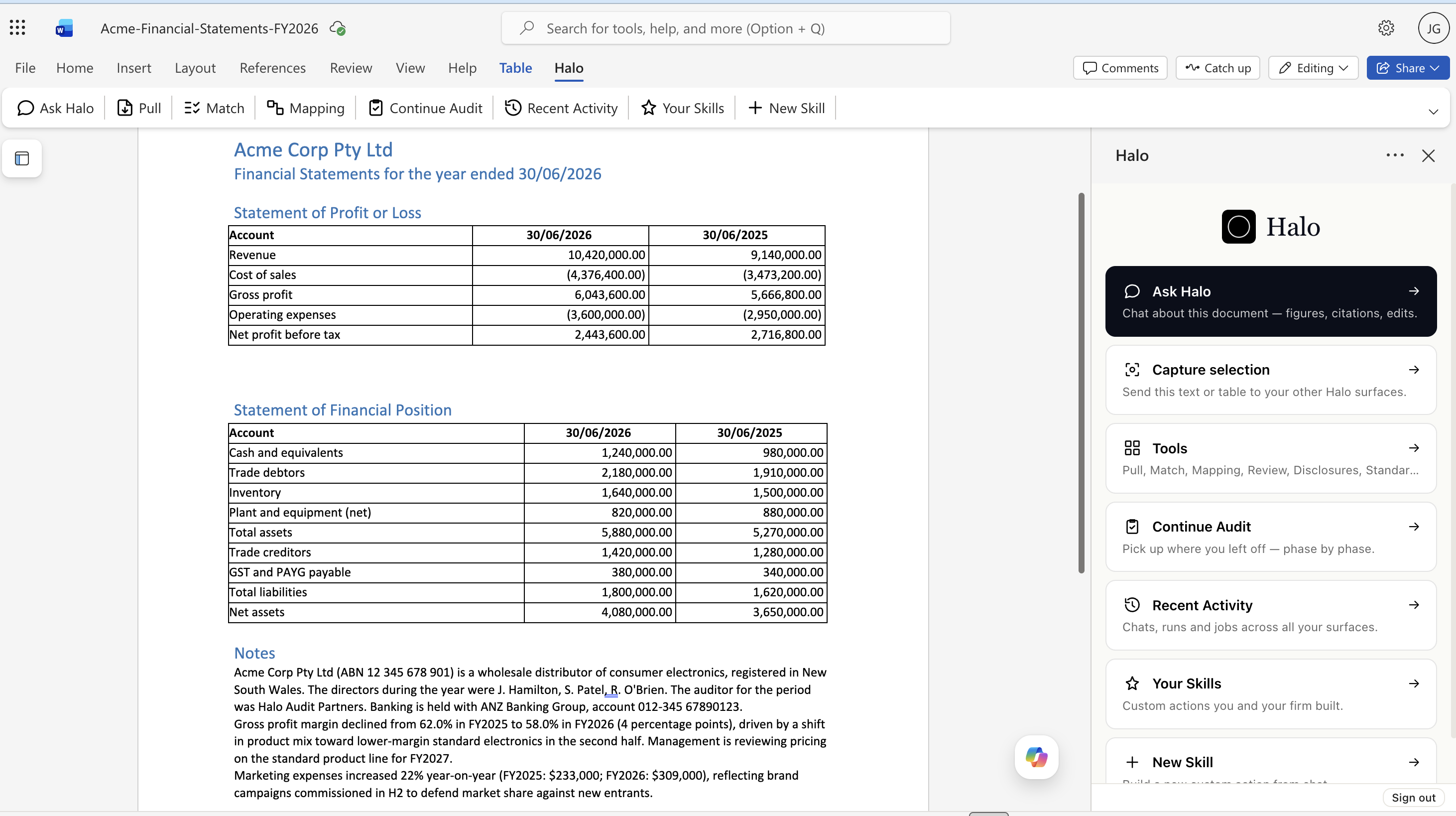Click the search tools and help box
1456x816 pixels.
click(726, 28)
